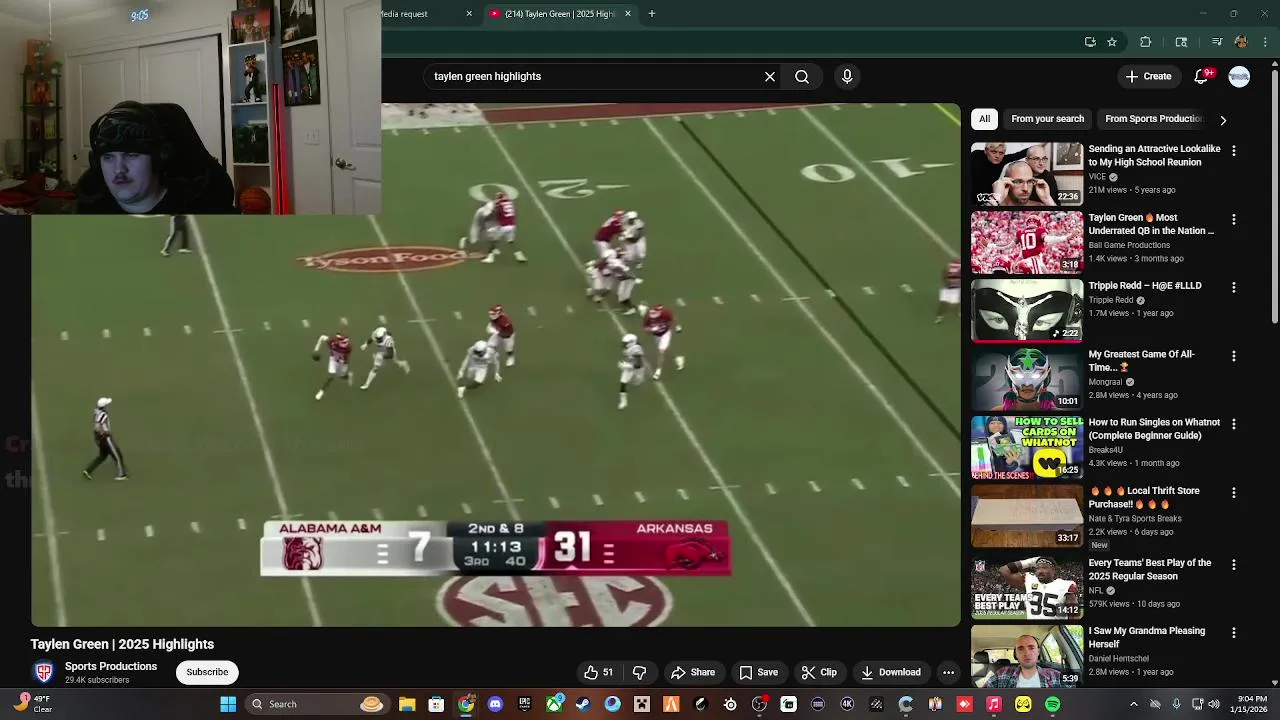Click the video player to pause

(496, 365)
